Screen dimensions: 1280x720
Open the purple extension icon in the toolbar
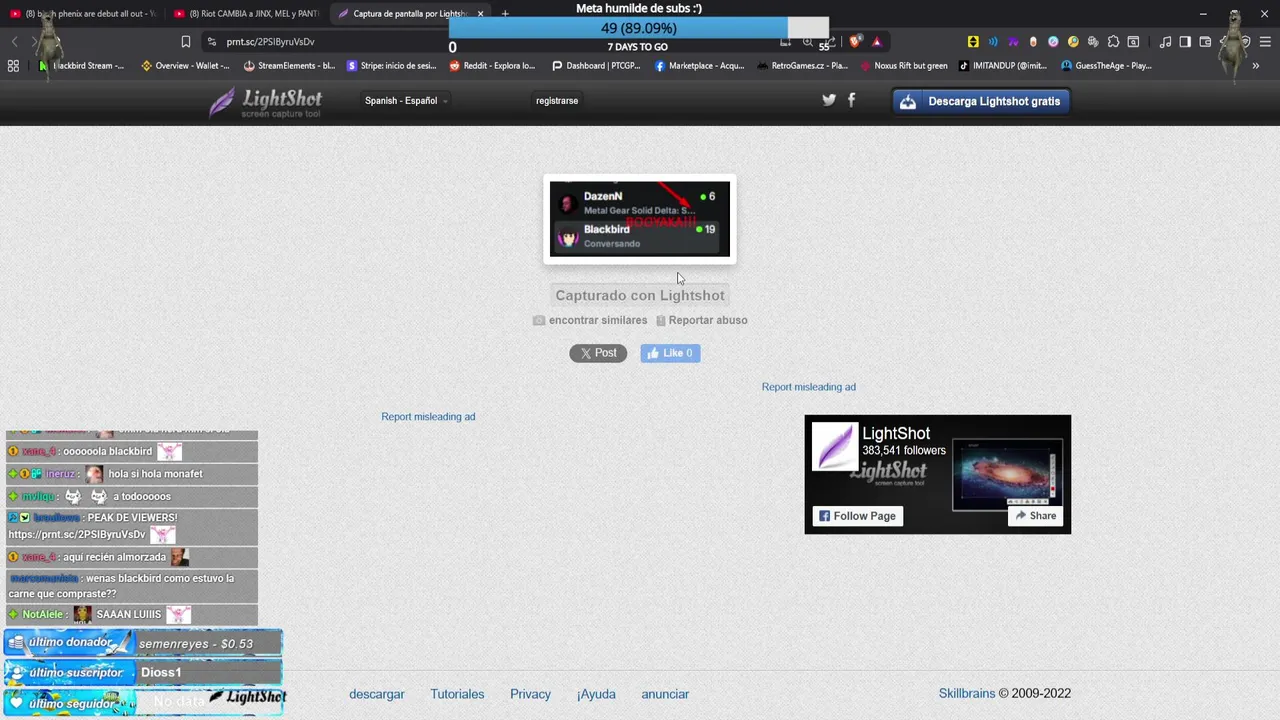1013,42
